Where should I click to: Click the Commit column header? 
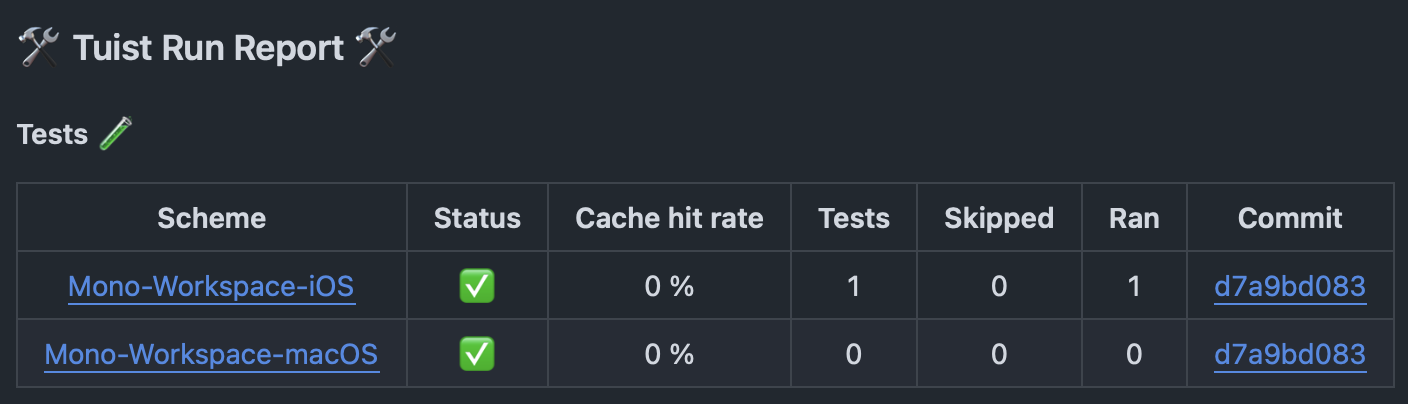click(1289, 218)
